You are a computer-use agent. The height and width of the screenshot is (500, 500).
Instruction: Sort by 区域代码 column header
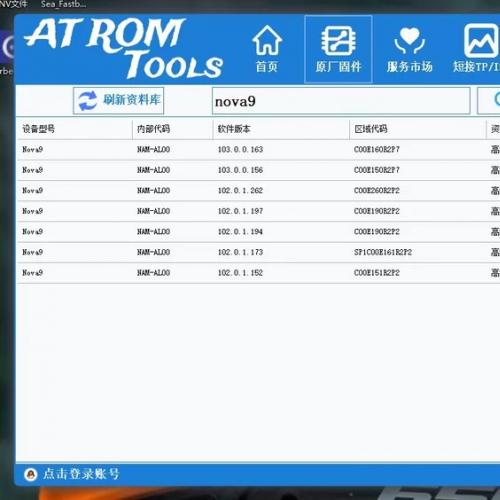coord(418,129)
